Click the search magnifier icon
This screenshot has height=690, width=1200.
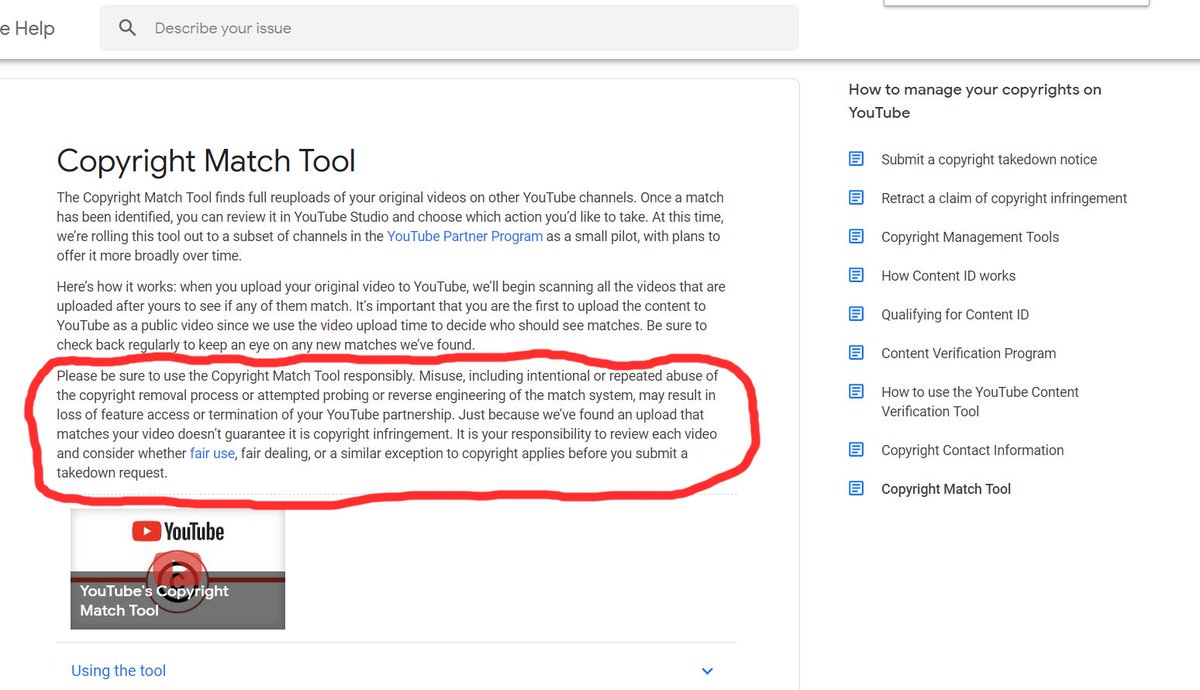[x=127, y=28]
